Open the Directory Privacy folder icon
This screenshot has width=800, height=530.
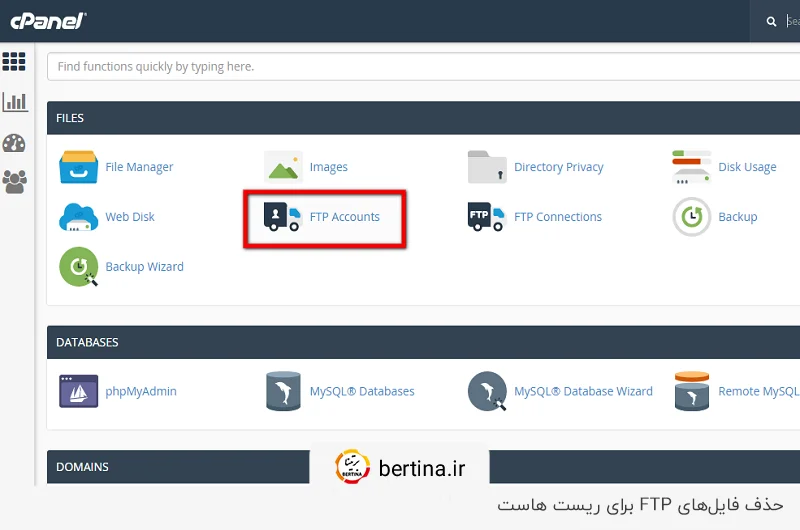coord(487,167)
